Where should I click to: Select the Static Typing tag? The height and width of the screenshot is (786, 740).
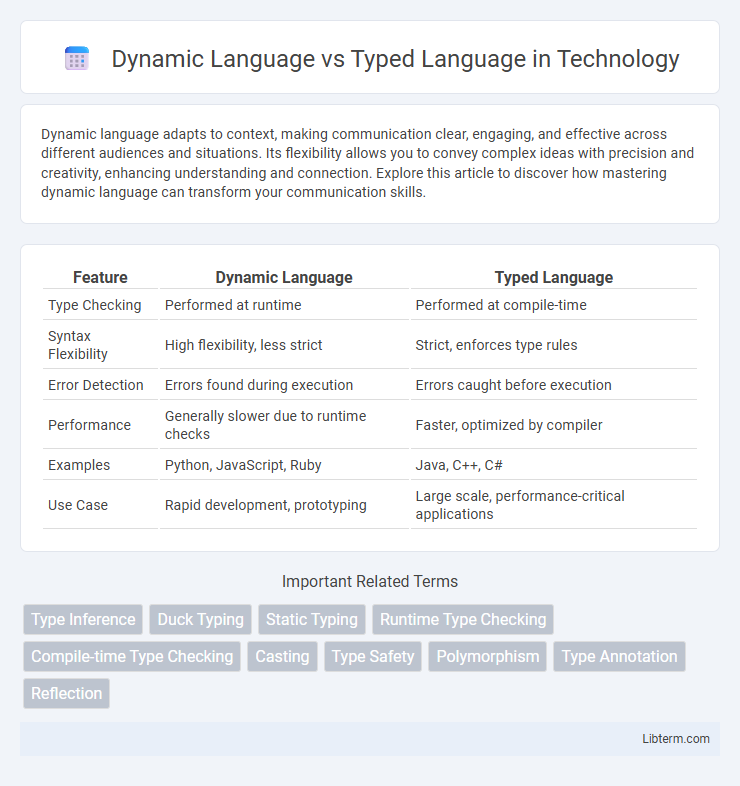312,619
